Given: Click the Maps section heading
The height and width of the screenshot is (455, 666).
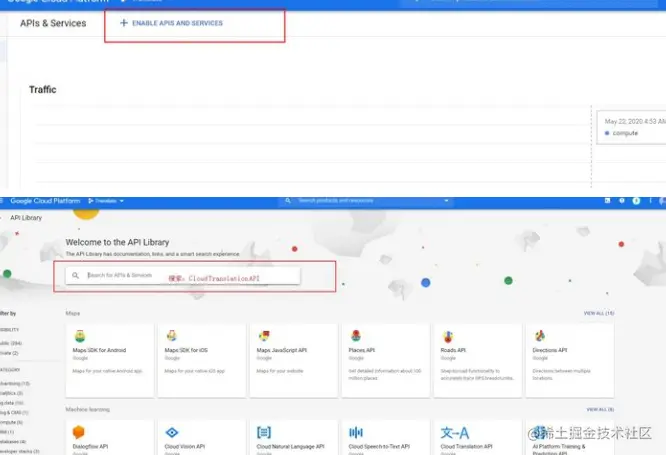Looking at the screenshot, I should (73, 313).
